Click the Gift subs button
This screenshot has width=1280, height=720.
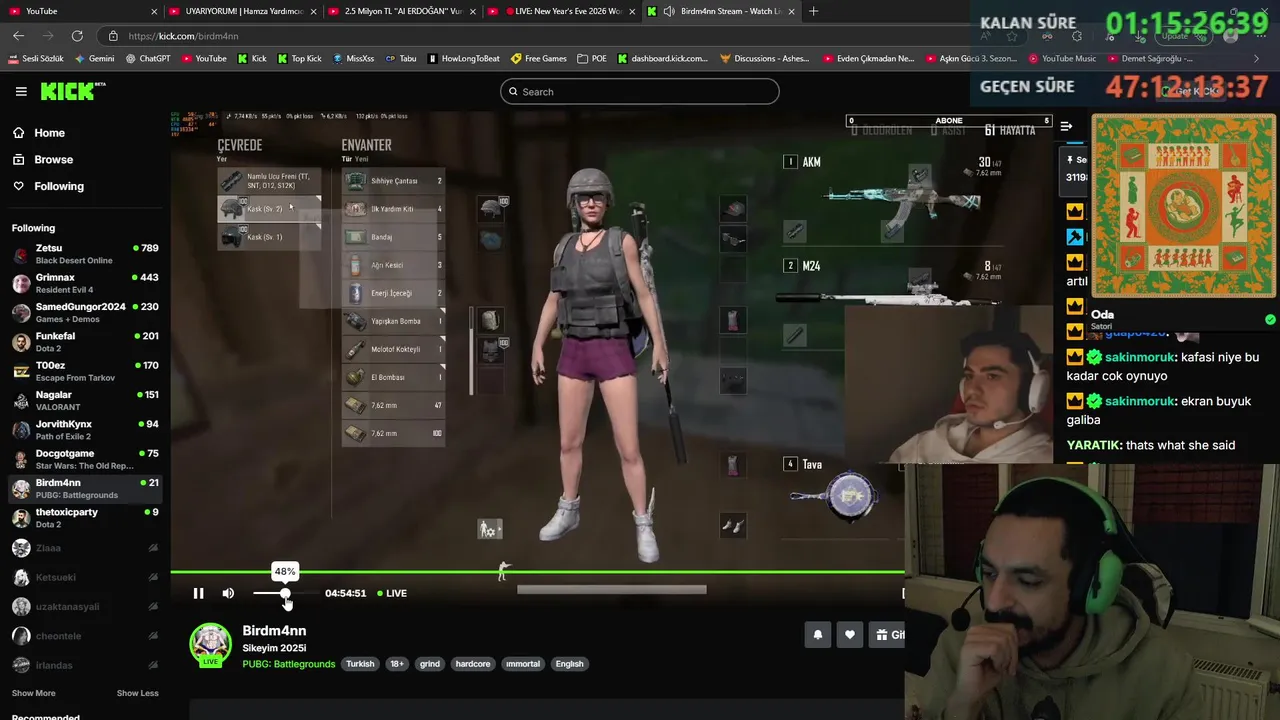point(887,634)
